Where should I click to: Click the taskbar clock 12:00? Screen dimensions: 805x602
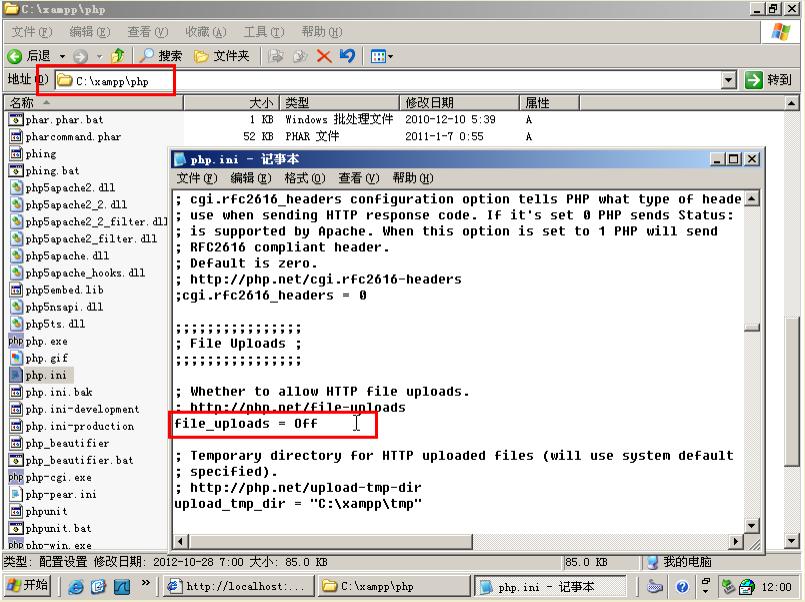click(x=776, y=587)
